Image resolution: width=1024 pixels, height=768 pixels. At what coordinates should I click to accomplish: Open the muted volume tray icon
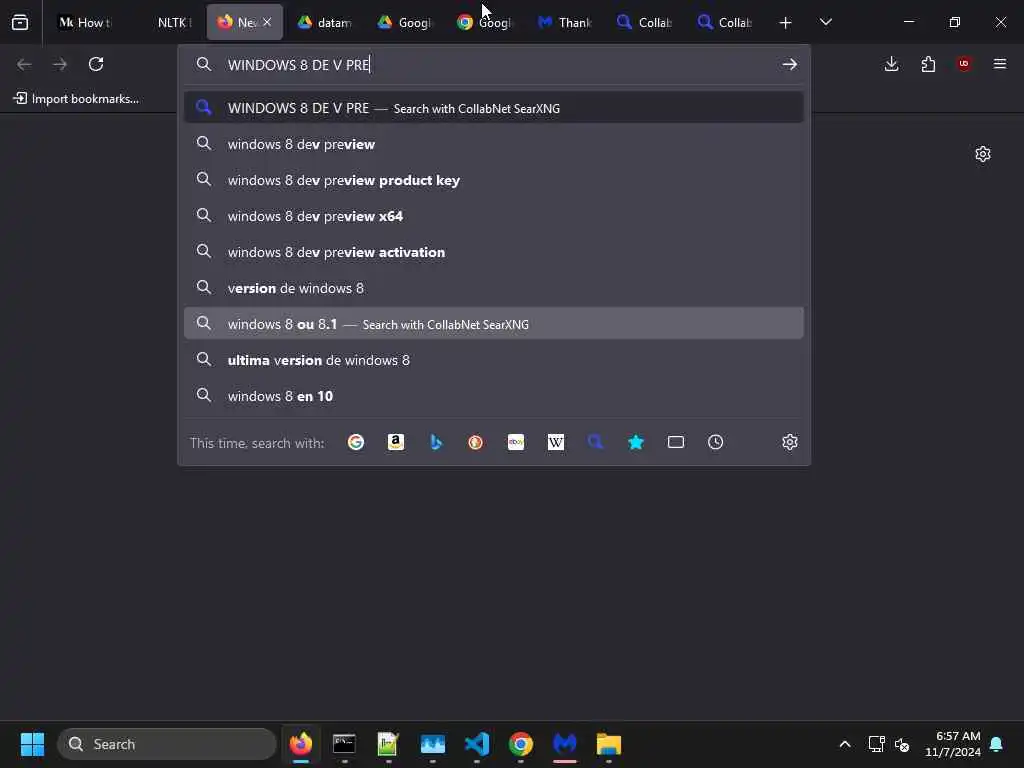coord(902,744)
